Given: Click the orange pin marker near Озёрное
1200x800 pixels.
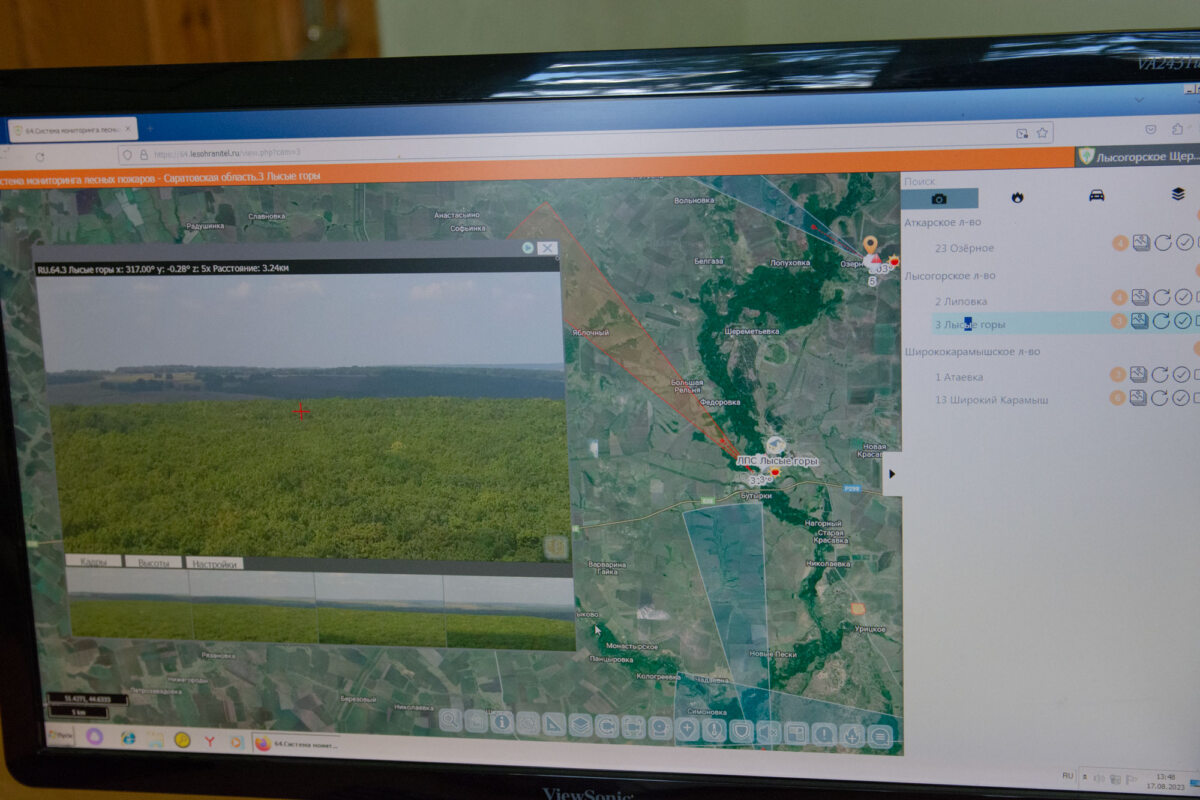Looking at the screenshot, I should [870, 245].
